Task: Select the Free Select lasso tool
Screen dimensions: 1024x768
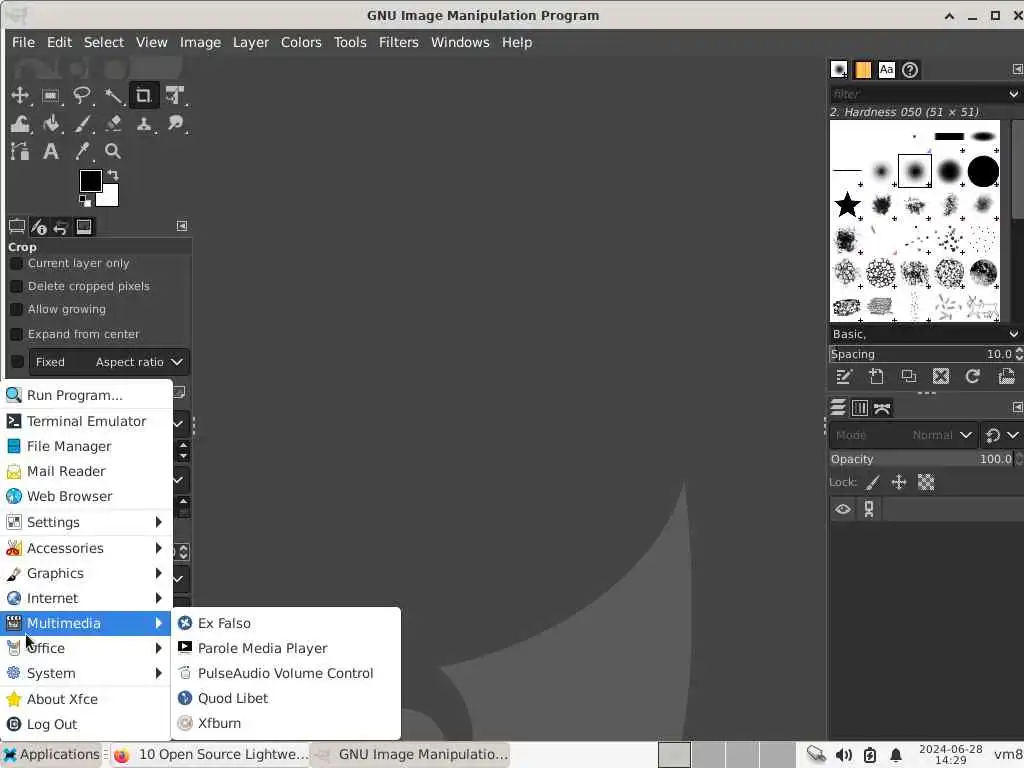Action: pyautogui.click(x=82, y=95)
